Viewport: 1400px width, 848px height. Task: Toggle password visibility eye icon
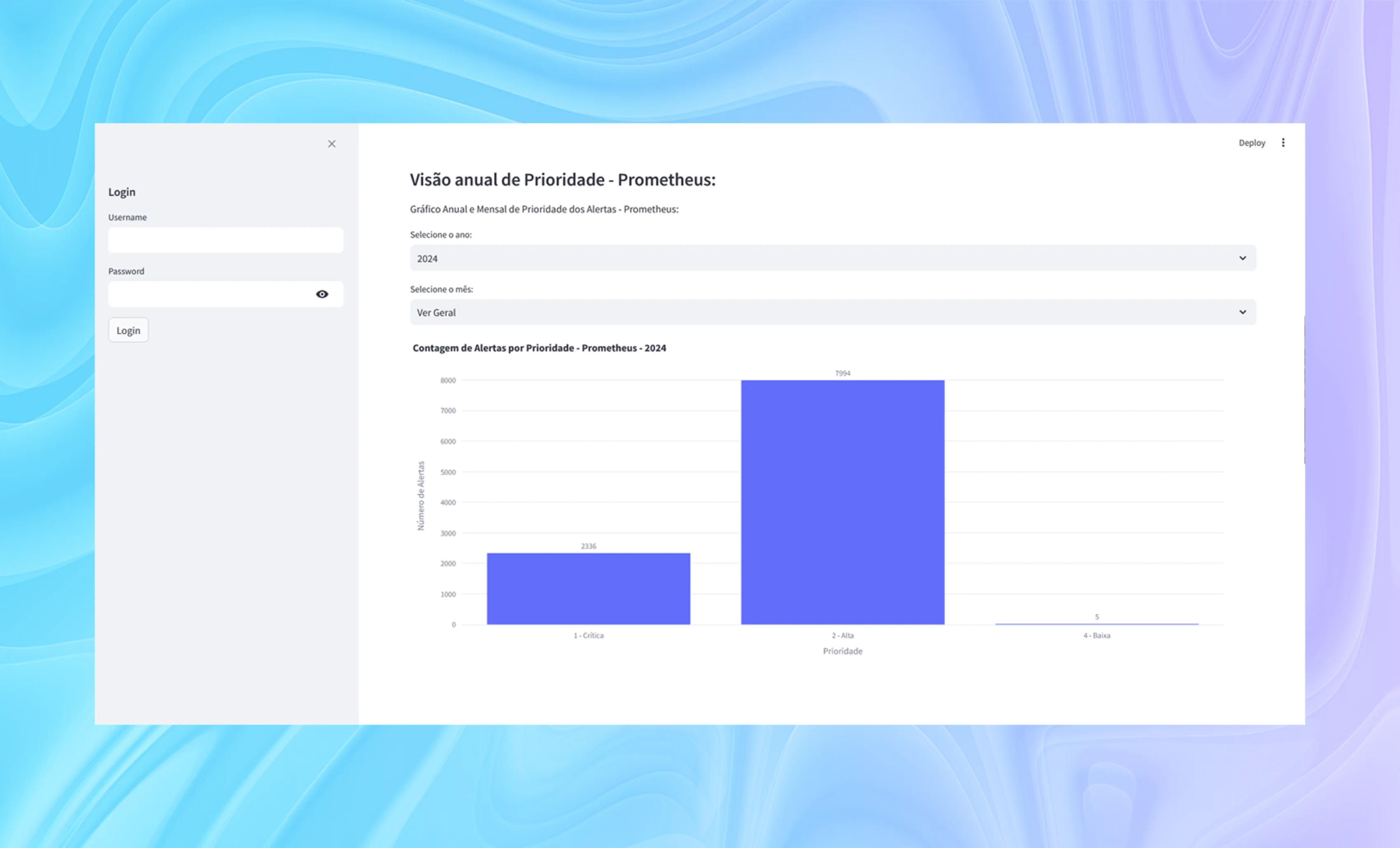[322, 294]
